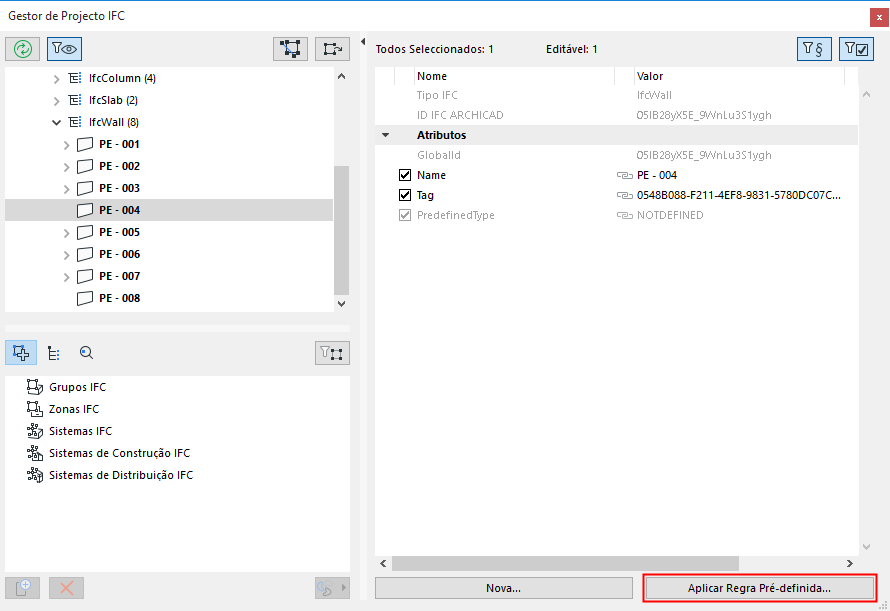Click the magnifier search icon
The height and width of the screenshot is (611, 890).
[86, 353]
